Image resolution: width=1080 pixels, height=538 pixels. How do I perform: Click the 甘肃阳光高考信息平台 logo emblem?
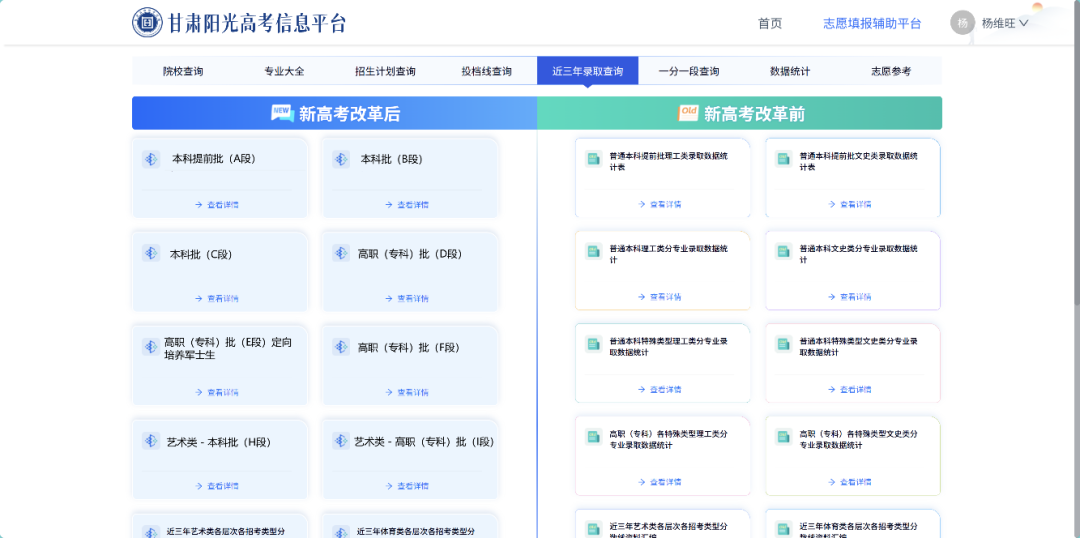click(x=147, y=22)
